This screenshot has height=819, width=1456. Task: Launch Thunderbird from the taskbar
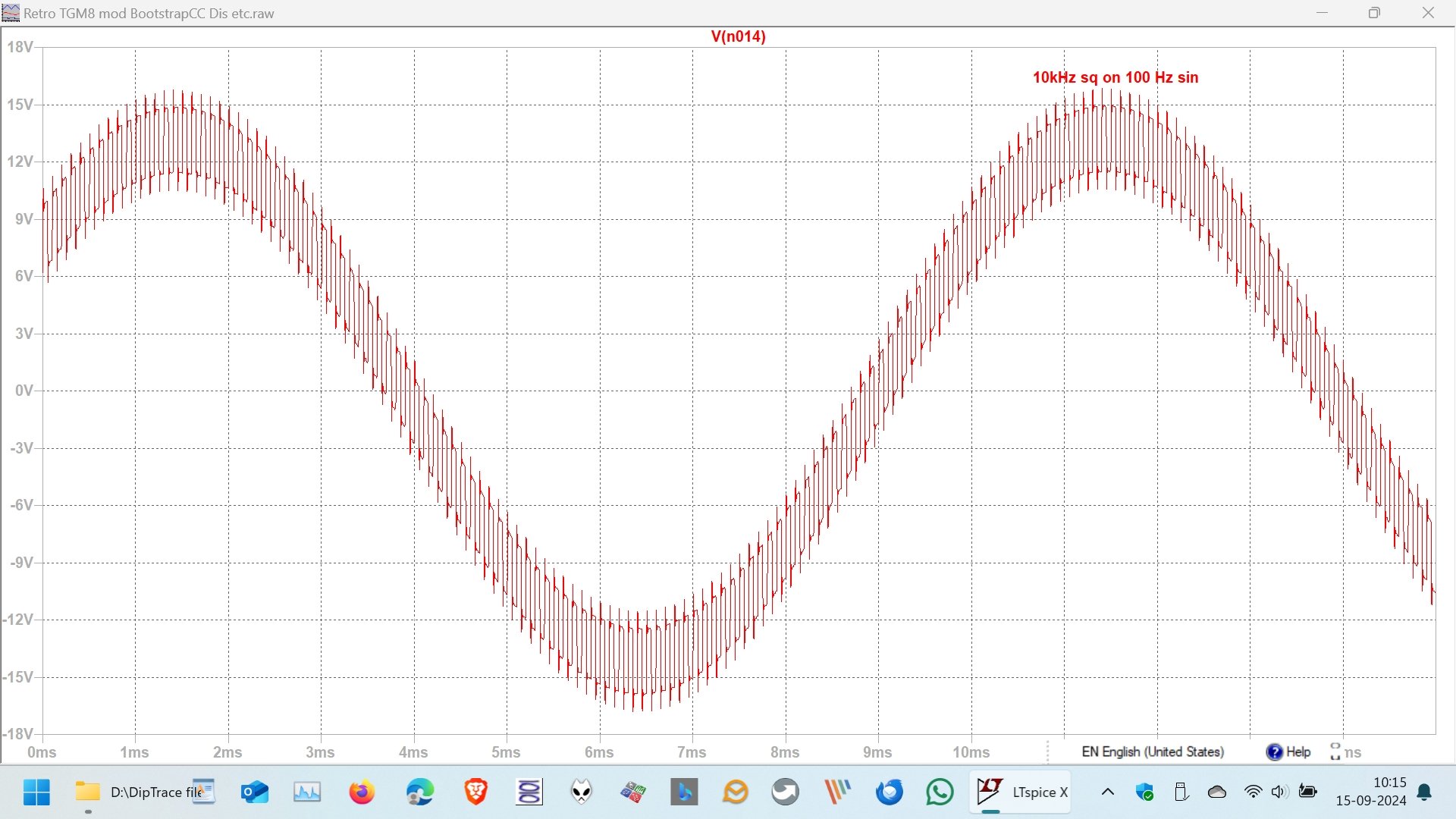[x=890, y=792]
